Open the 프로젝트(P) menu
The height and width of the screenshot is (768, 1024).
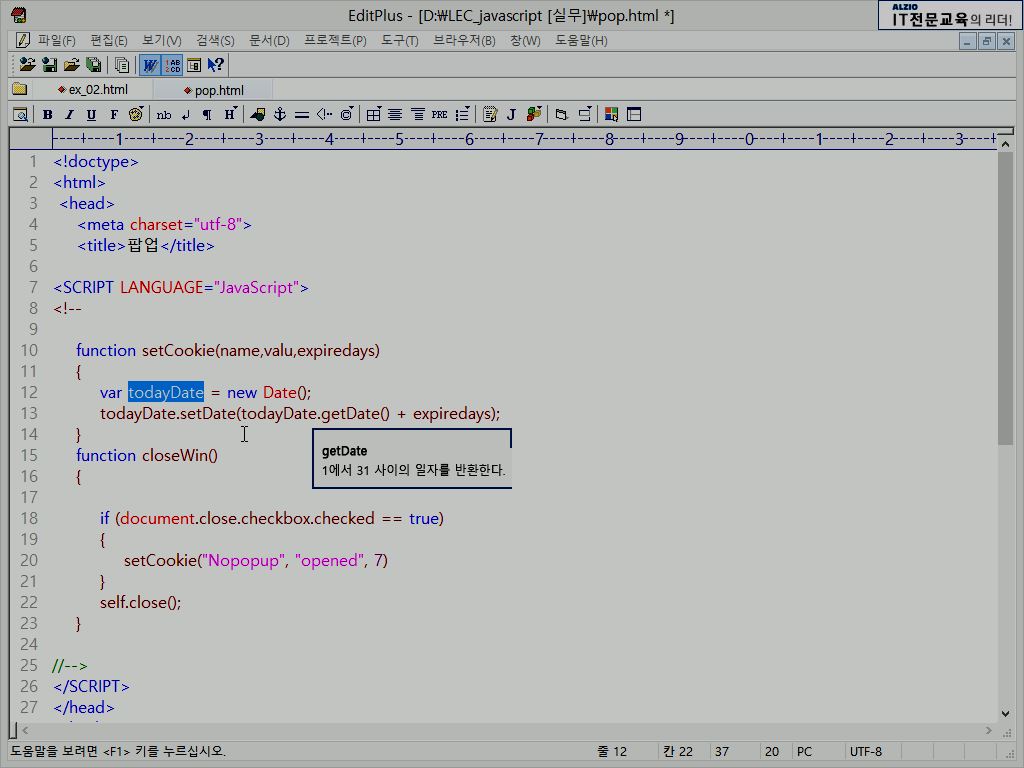tap(335, 40)
